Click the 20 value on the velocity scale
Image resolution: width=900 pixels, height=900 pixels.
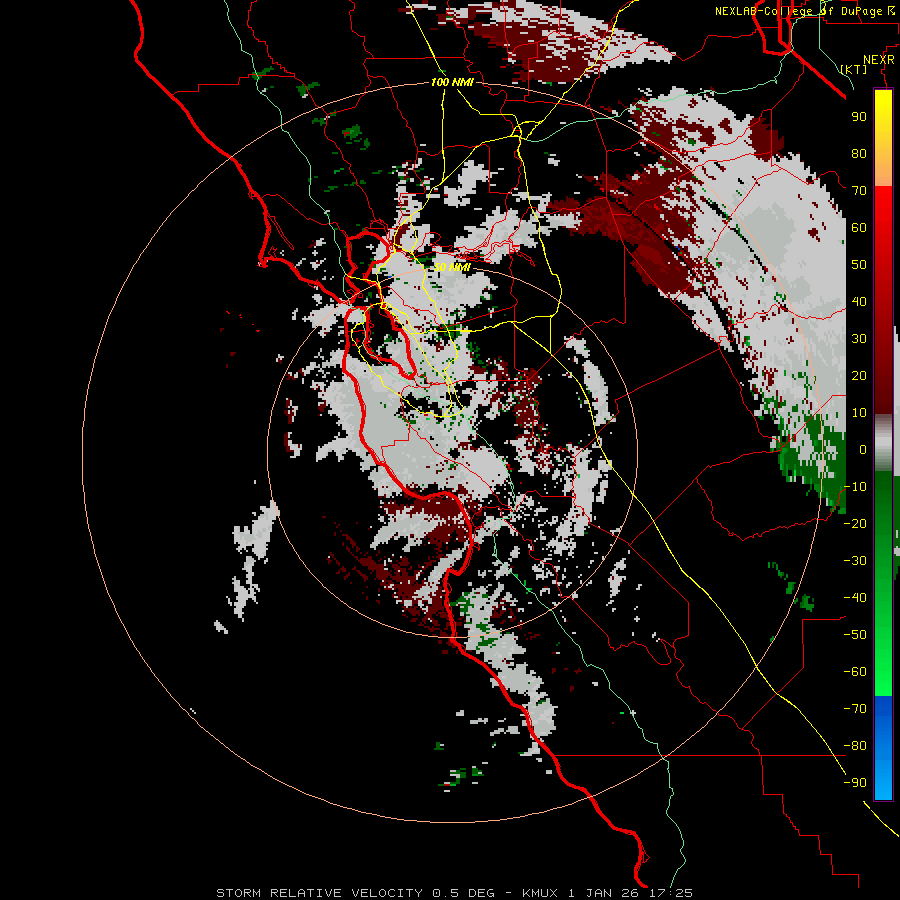[859, 376]
